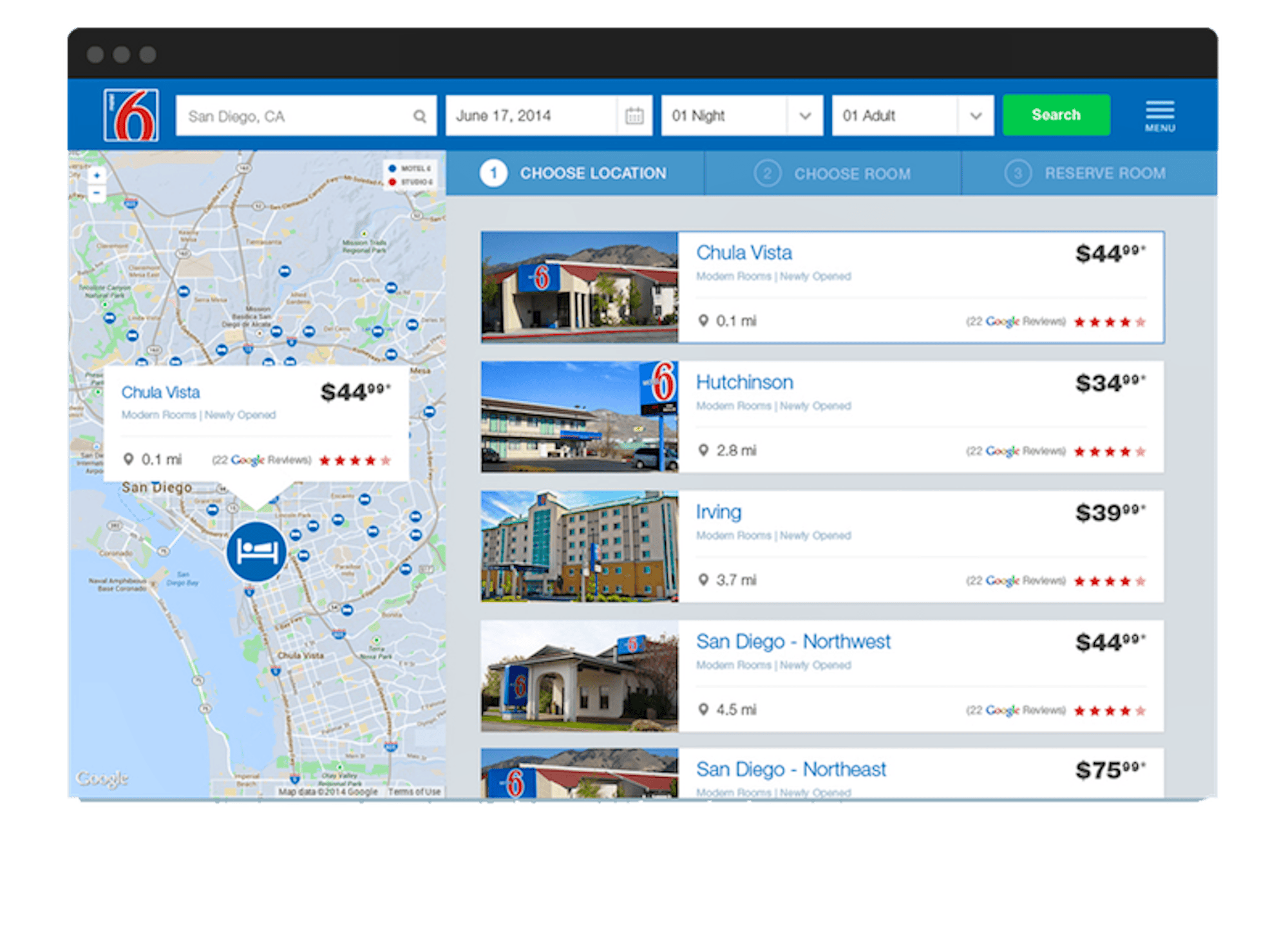Click the Motel 6 logo in top left

(130, 115)
